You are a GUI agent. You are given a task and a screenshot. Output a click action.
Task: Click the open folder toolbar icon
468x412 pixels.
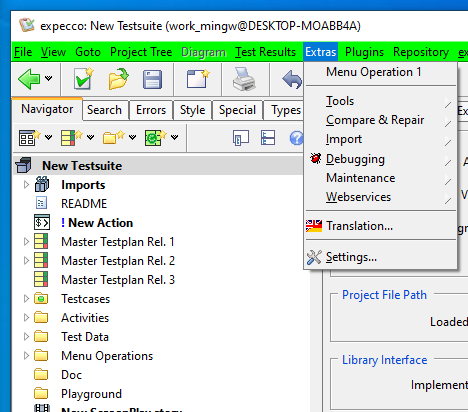pyautogui.click(x=119, y=79)
